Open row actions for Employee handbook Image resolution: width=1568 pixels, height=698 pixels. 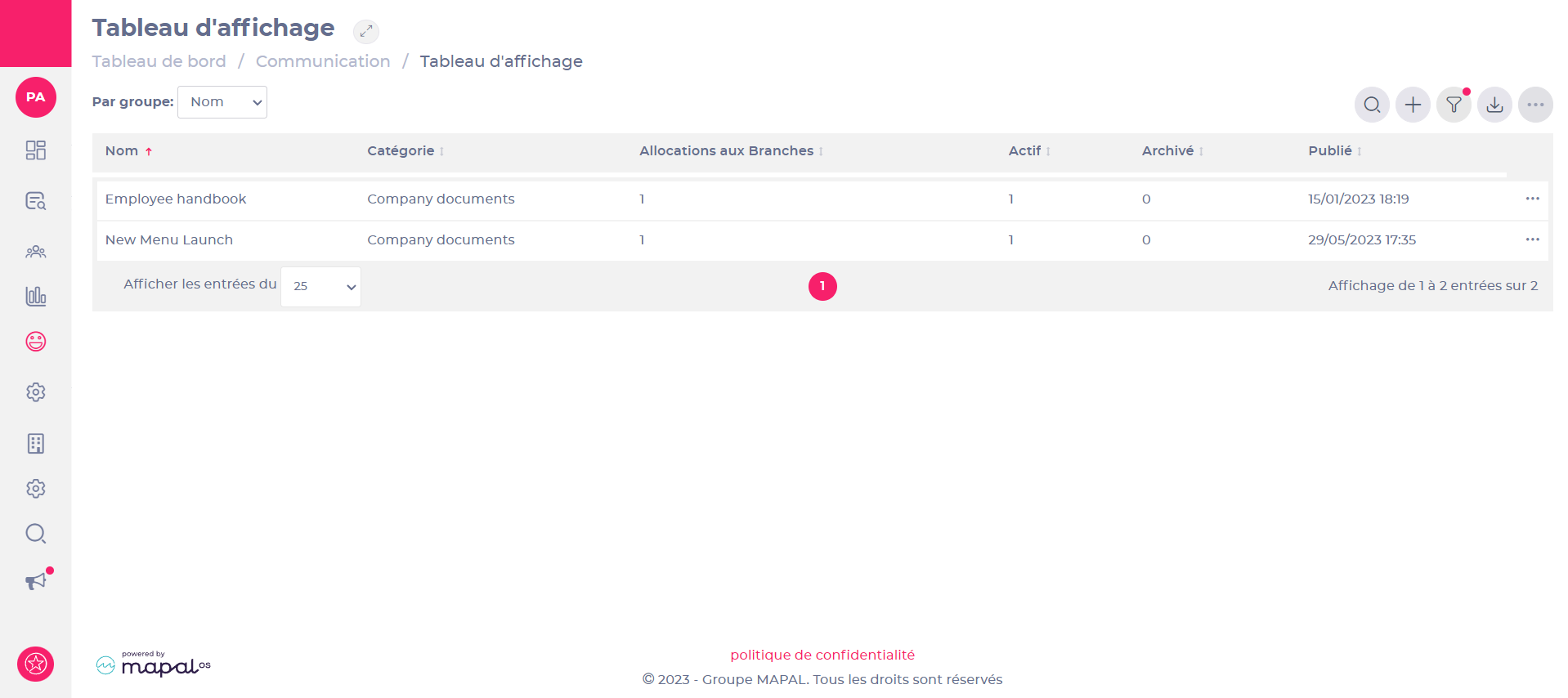[x=1533, y=199]
